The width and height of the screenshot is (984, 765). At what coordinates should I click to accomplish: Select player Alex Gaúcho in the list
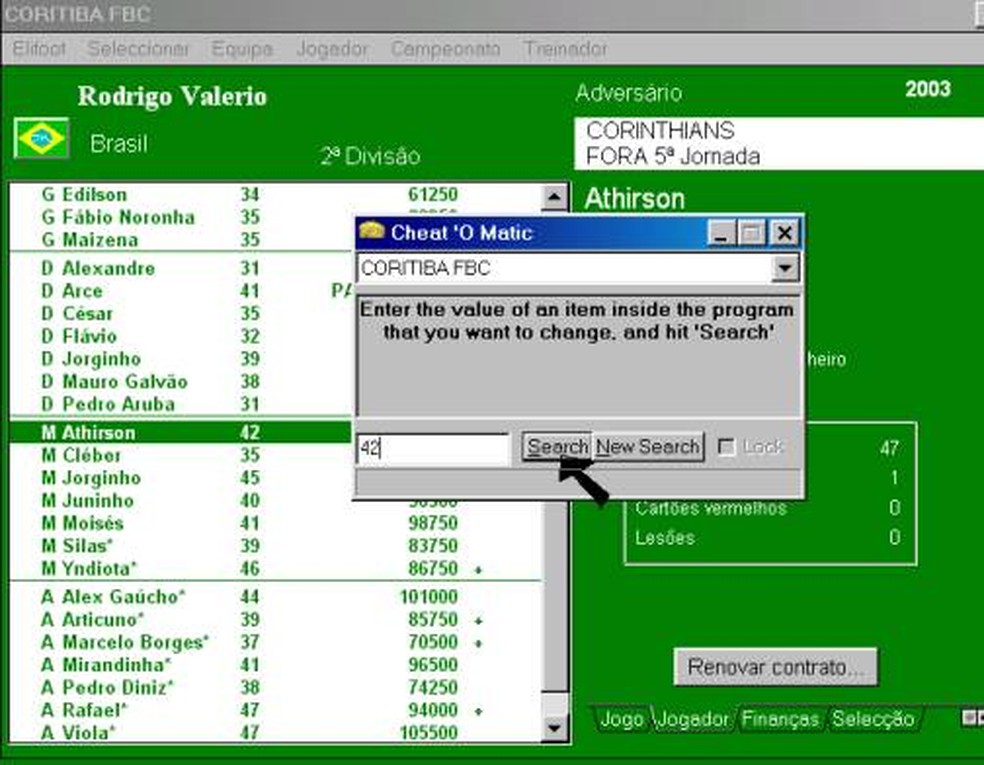click(x=275, y=596)
